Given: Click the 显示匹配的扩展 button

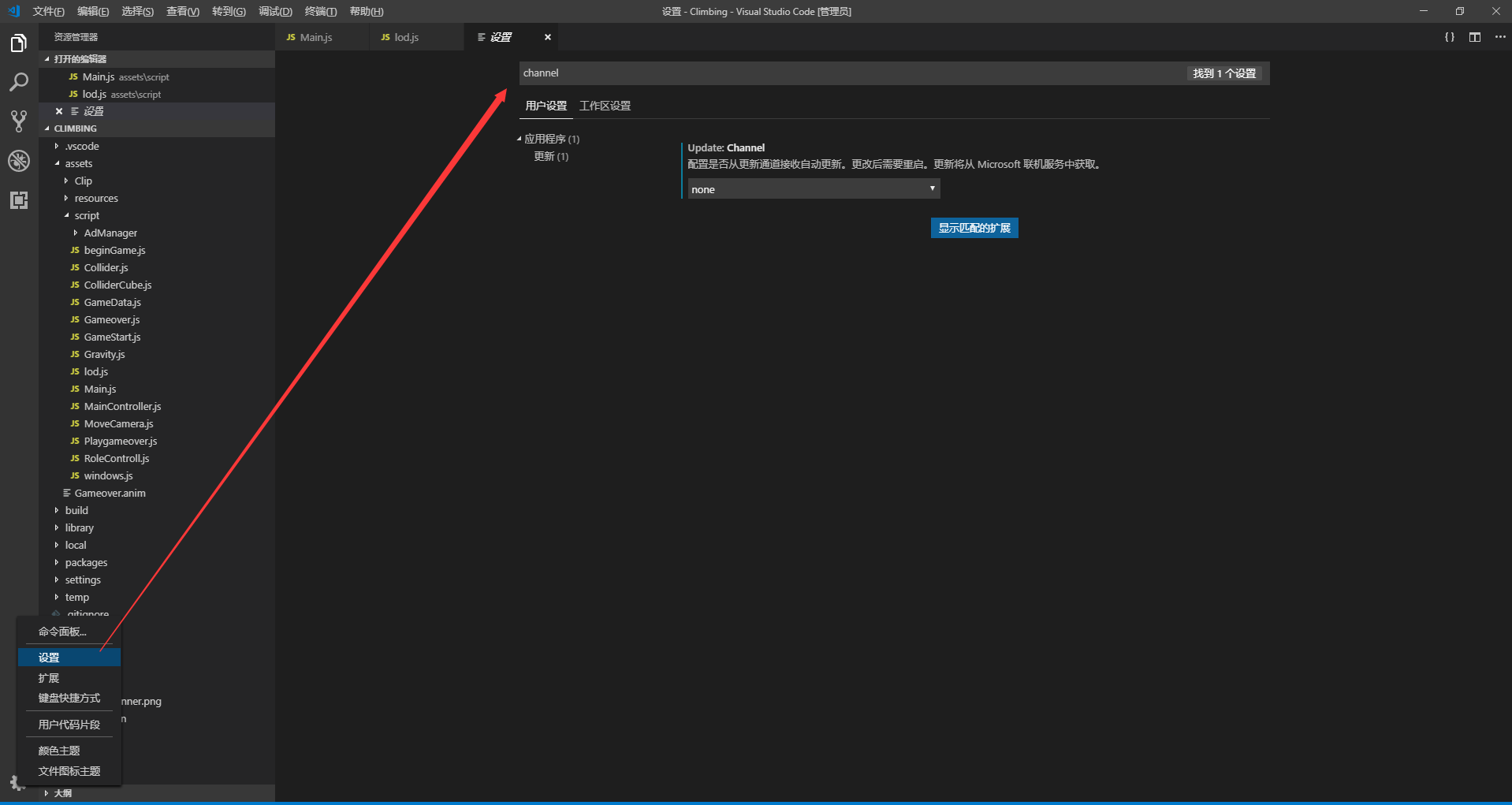Looking at the screenshot, I should tap(974, 228).
